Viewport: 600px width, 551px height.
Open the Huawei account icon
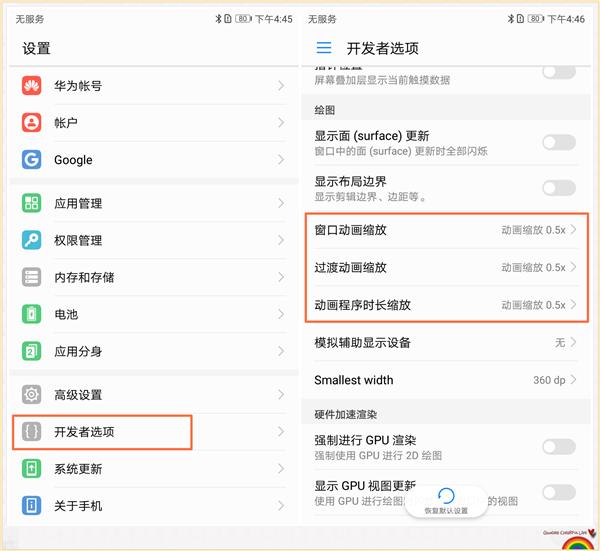31,86
